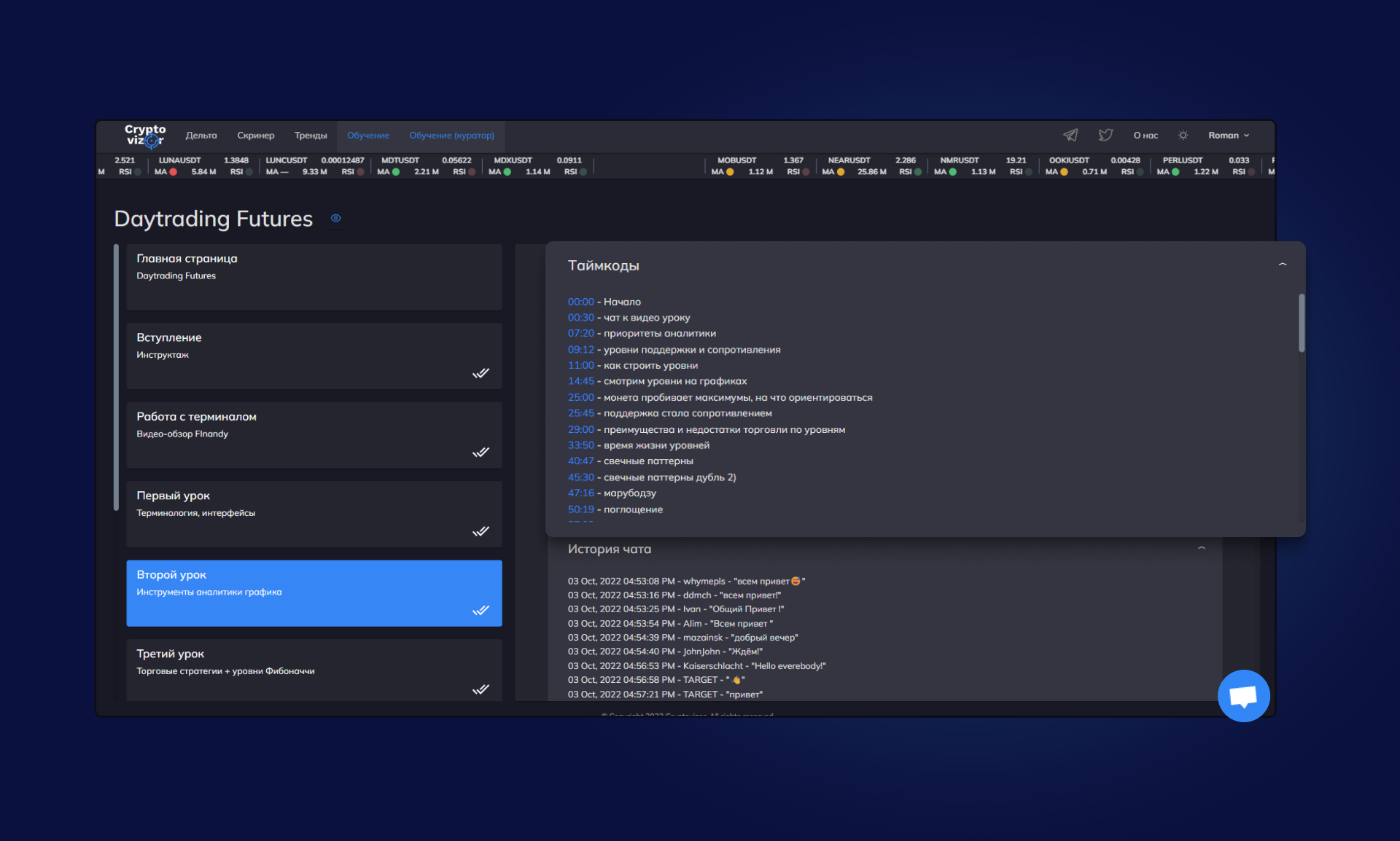Click the Таймкоды panel scrollbar
Image resolution: width=1400 pixels, height=841 pixels.
coord(1302,324)
